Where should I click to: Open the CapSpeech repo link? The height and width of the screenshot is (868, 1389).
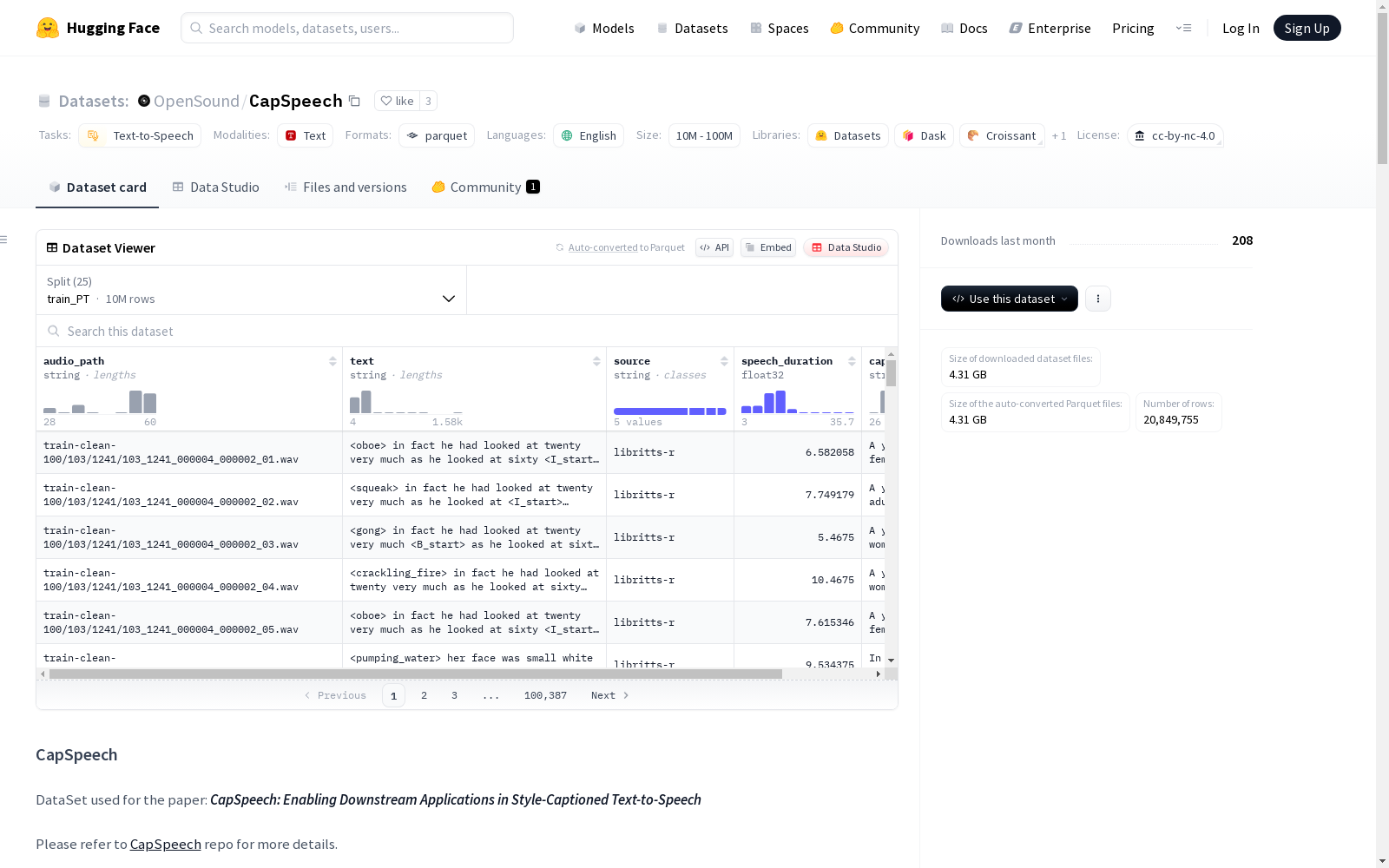coord(166,844)
